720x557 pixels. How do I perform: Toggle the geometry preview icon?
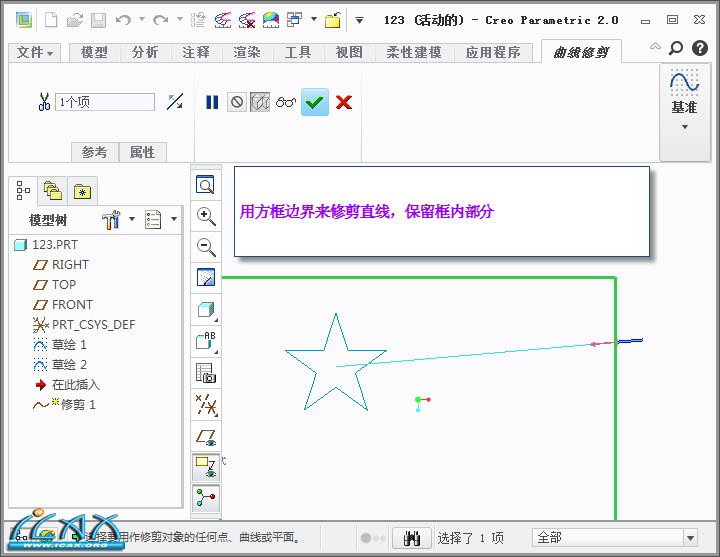tap(260, 101)
